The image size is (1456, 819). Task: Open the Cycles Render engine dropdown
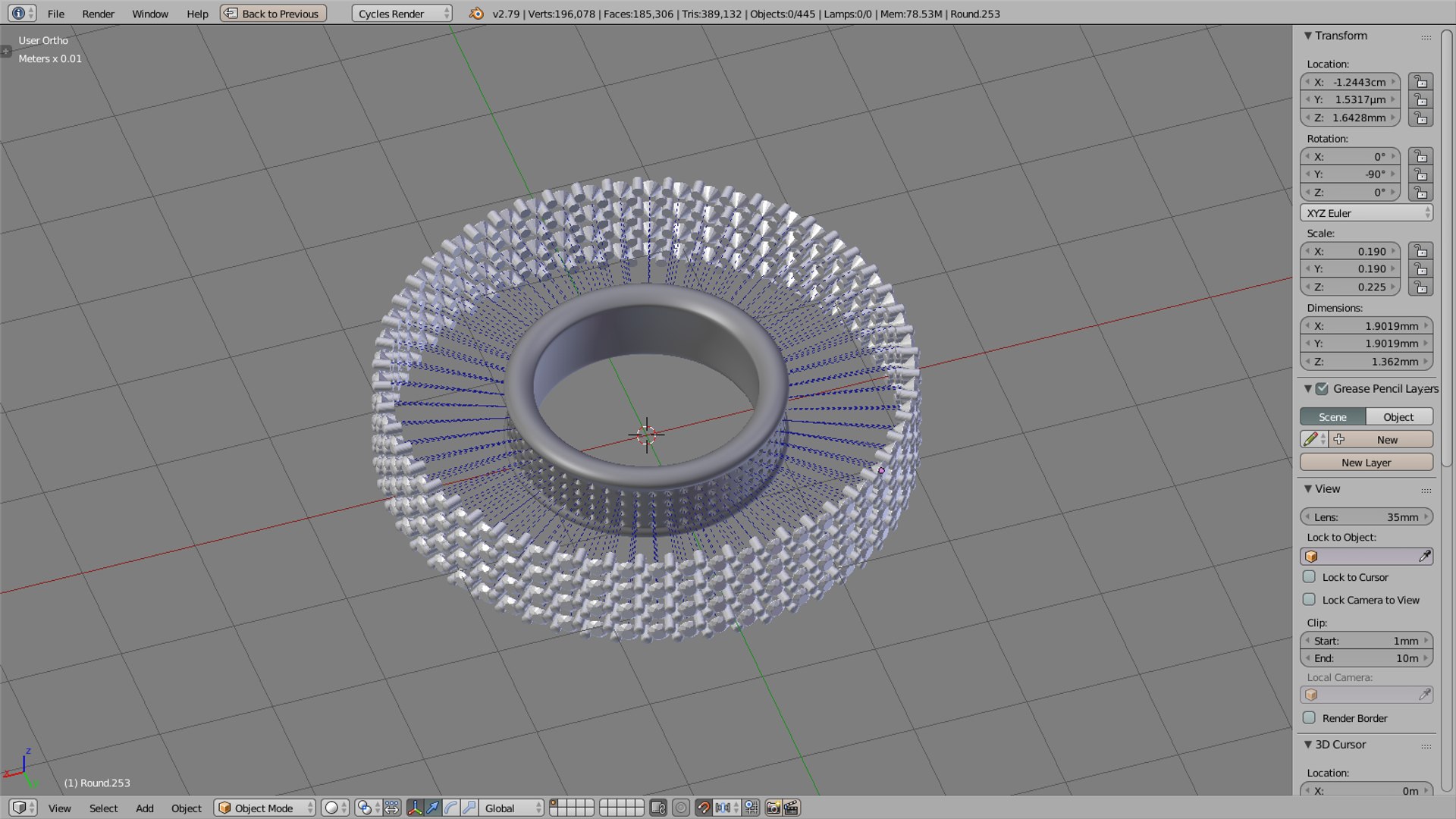402,14
